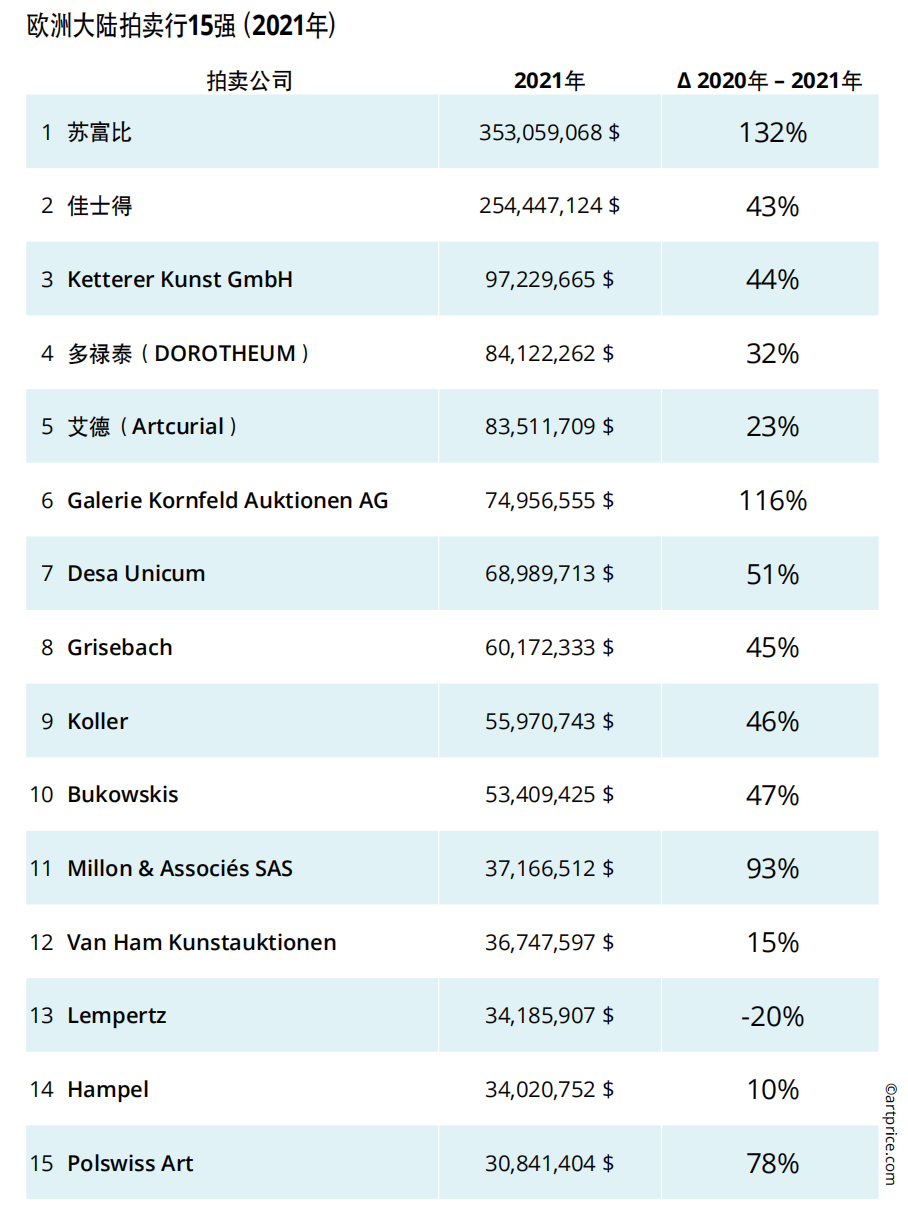The image size is (908, 1216).
Task: Click the Millon & Associés SAS entry
Action: click(180, 868)
